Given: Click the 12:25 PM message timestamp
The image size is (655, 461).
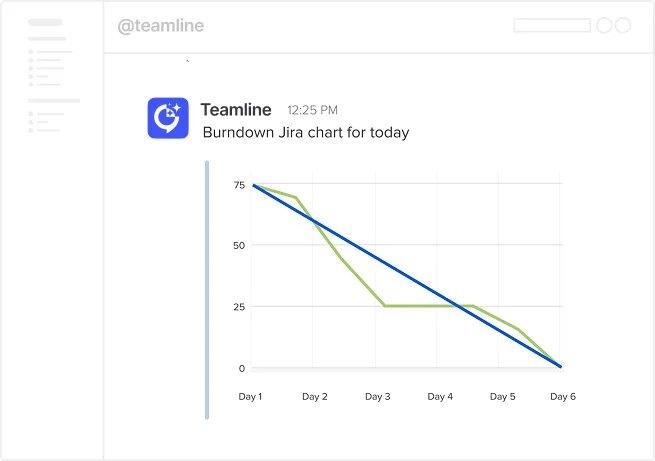Looking at the screenshot, I should 312,110.
